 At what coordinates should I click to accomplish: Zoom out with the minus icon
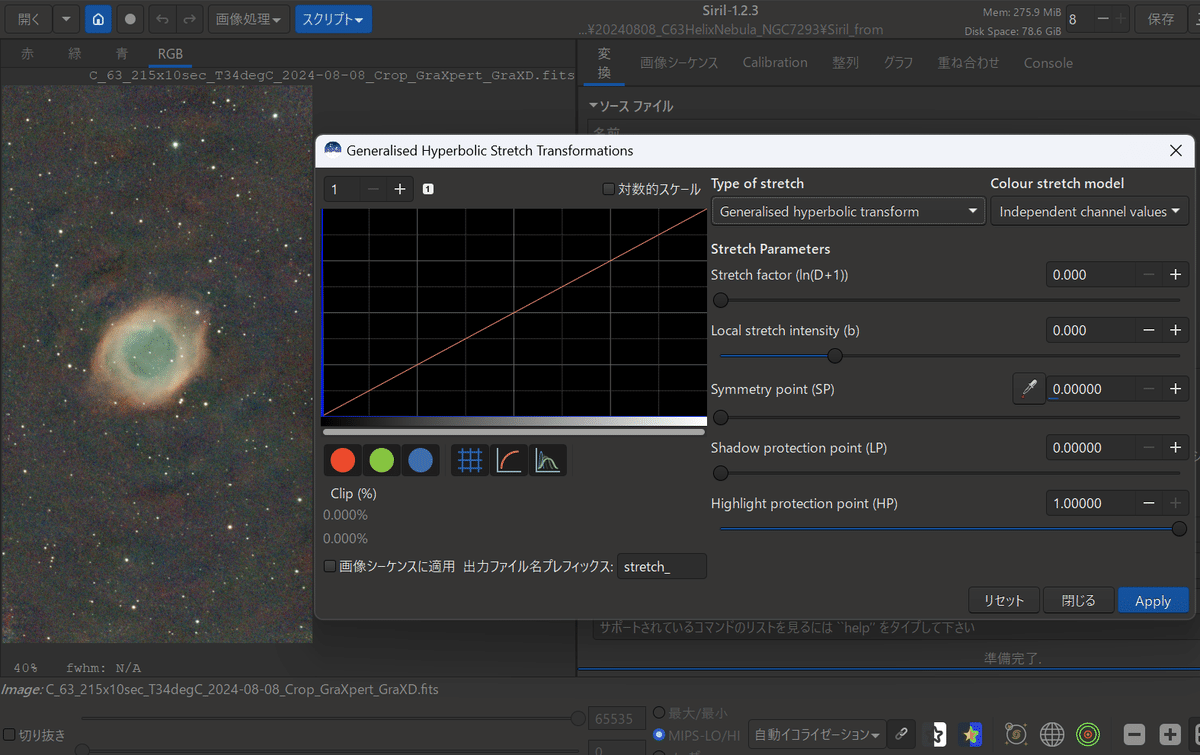pyautogui.click(x=1134, y=734)
